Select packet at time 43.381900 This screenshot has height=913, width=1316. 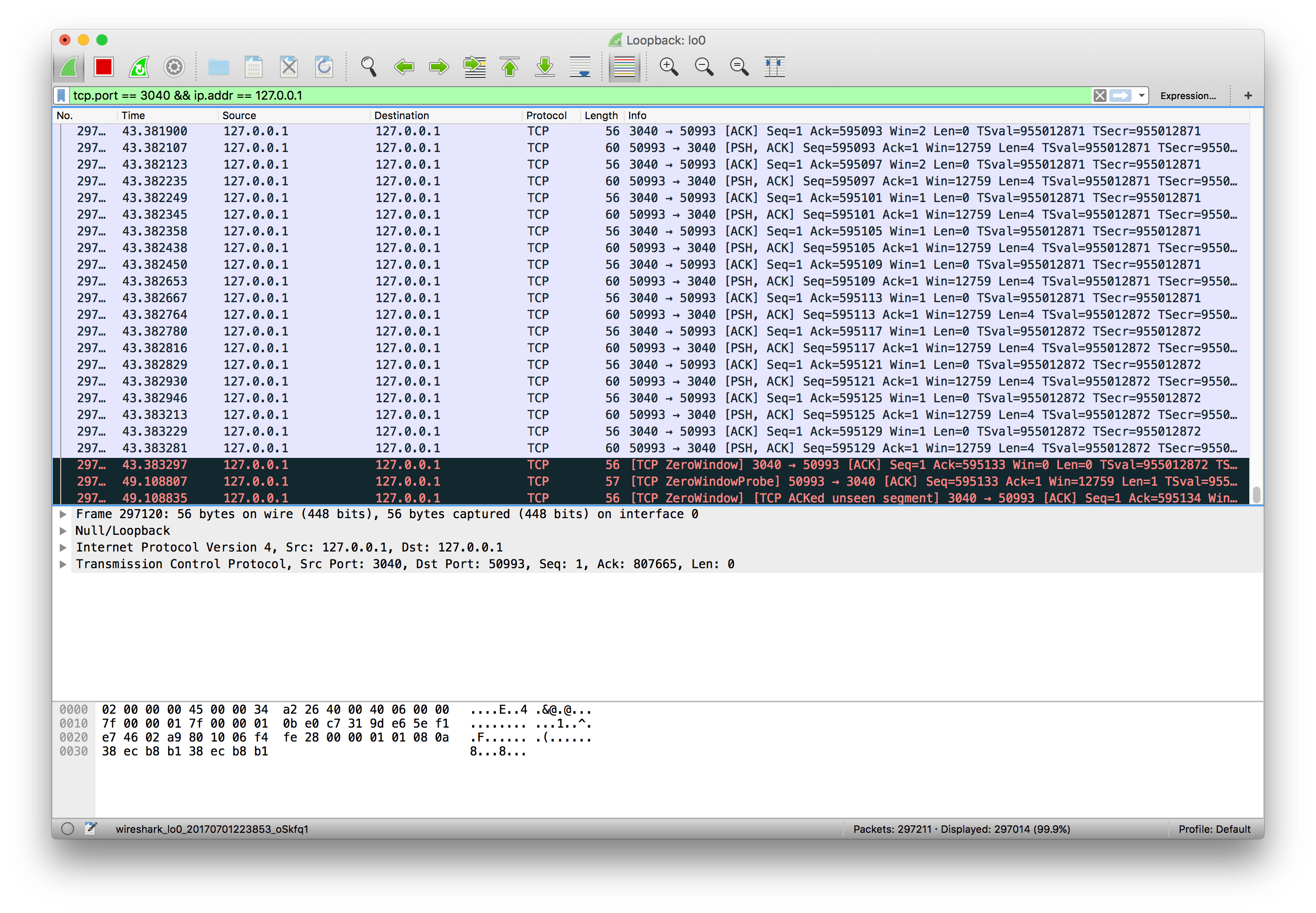click(651, 132)
